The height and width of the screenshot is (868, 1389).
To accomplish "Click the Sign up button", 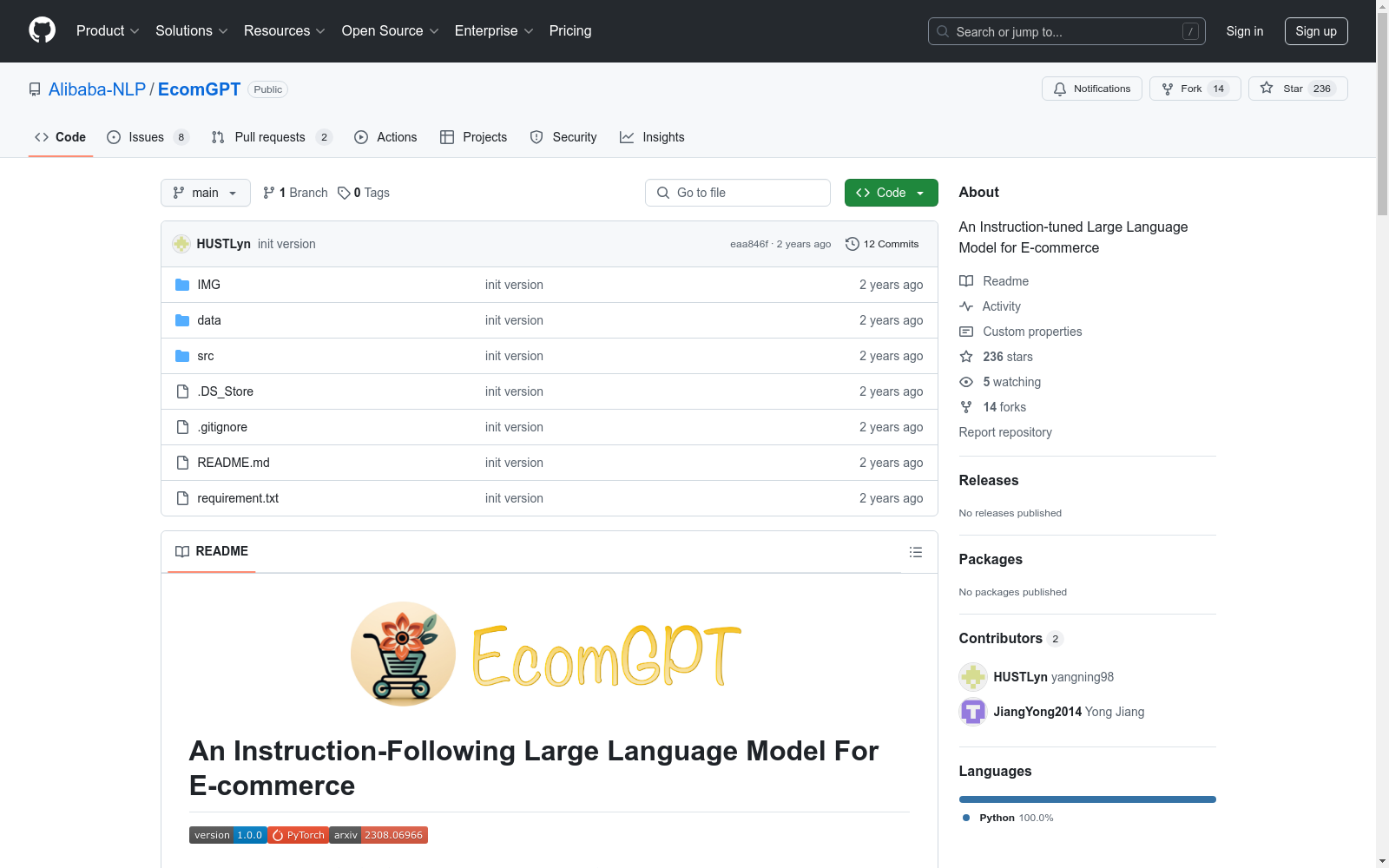I will (1316, 31).
